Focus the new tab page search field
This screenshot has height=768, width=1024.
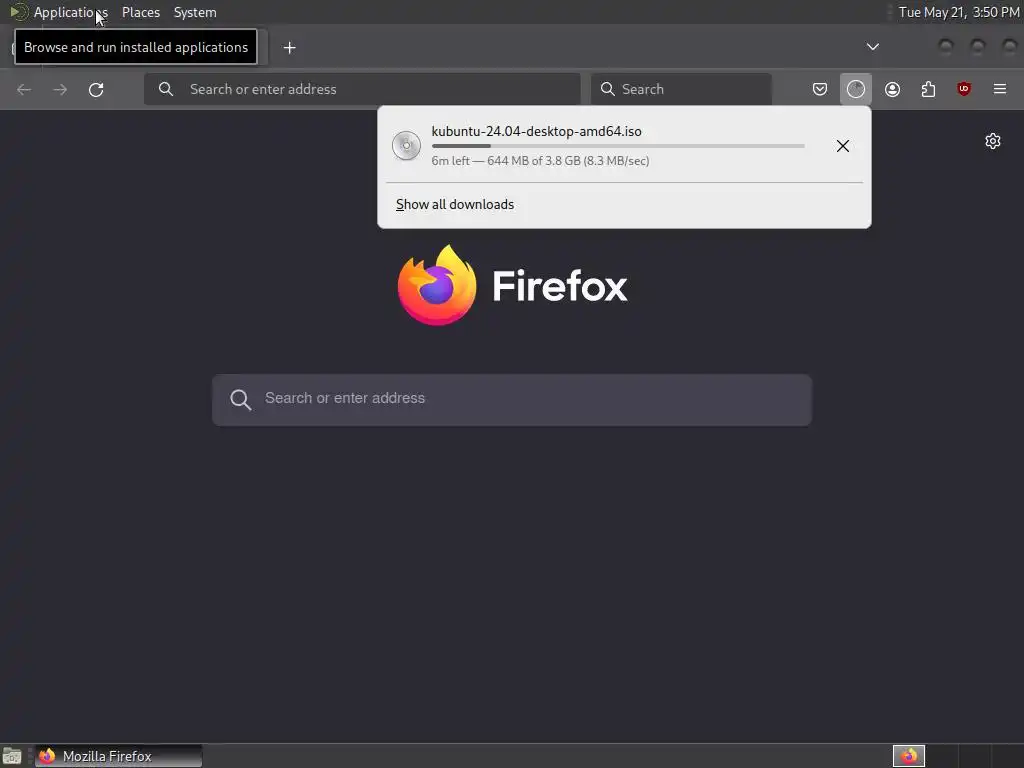click(x=512, y=400)
